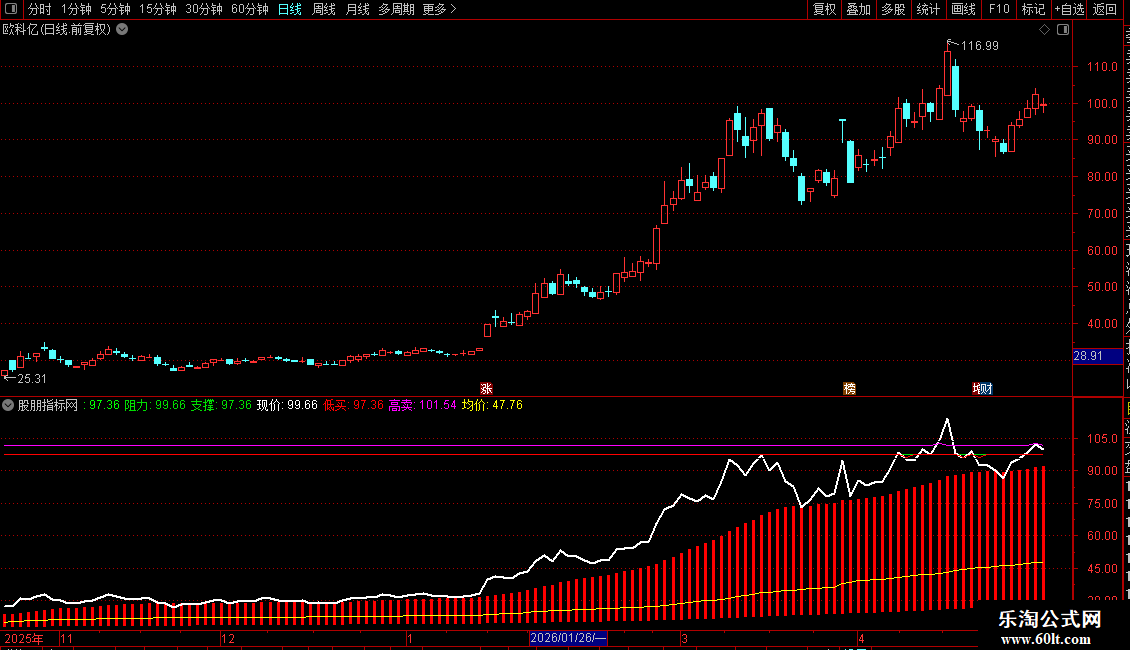1130x650 pixels.
Task: Click the 116.99 high price flag
Action: 974,45
